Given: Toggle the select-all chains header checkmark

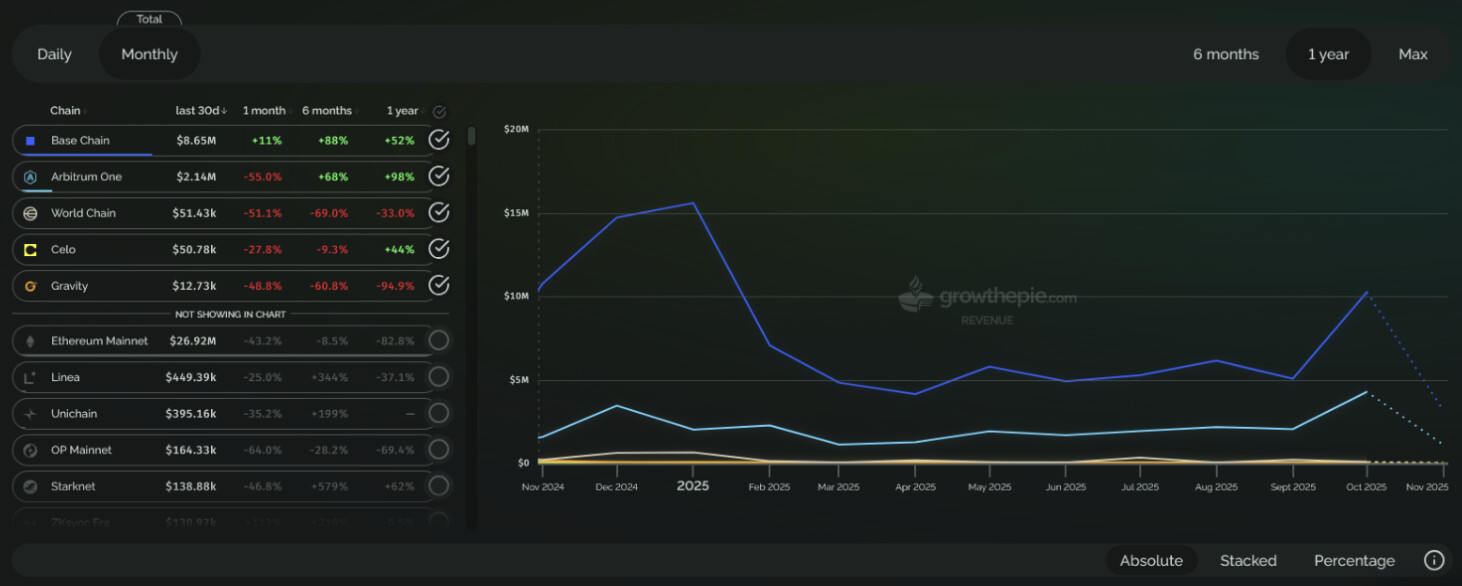Looking at the screenshot, I should tap(439, 112).
